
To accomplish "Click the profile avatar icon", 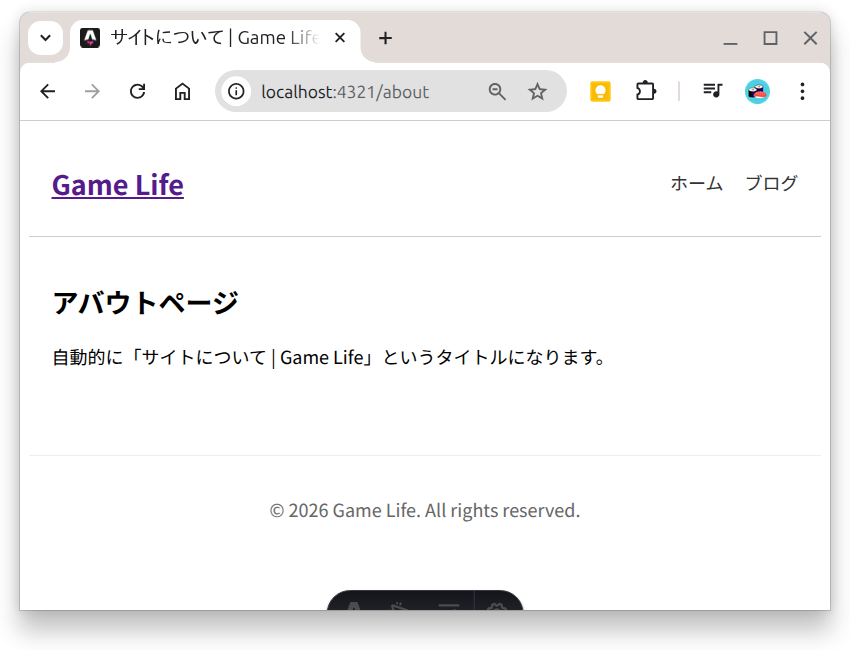I will point(757,92).
